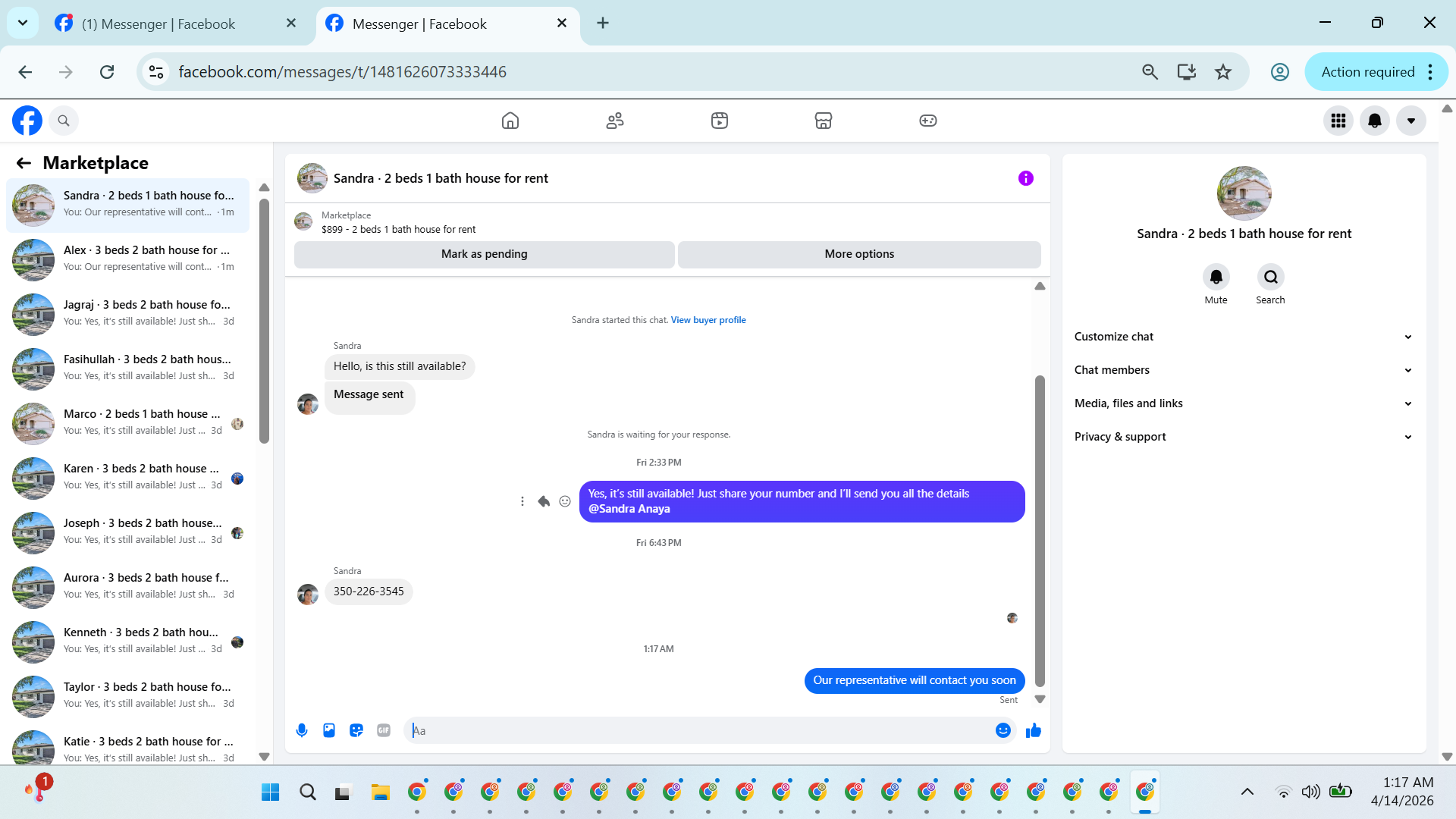Image resolution: width=1456 pixels, height=819 pixels.
Task: Open the Facebook notifications bell
Action: point(1374,121)
